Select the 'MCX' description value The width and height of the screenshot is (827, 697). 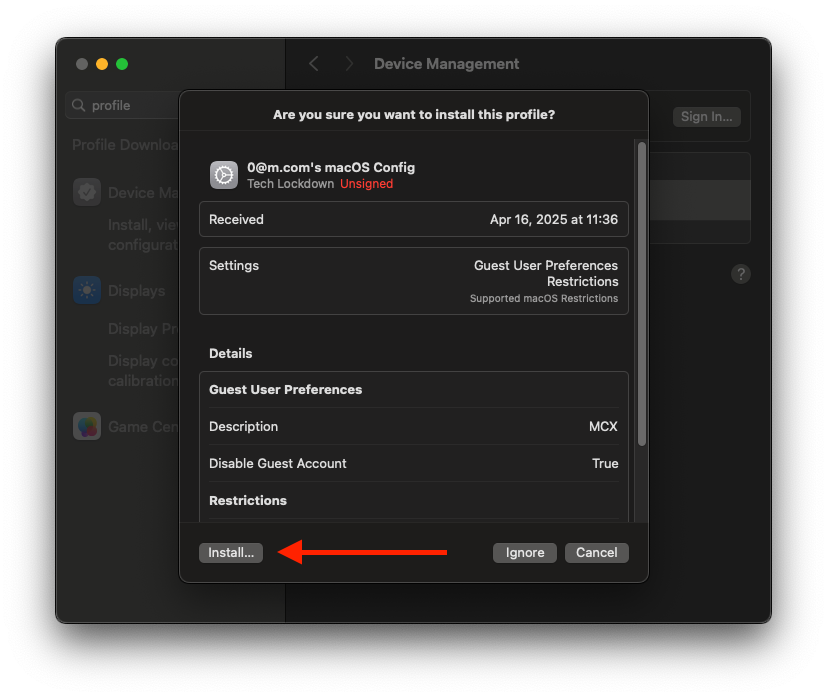tap(603, 427)
